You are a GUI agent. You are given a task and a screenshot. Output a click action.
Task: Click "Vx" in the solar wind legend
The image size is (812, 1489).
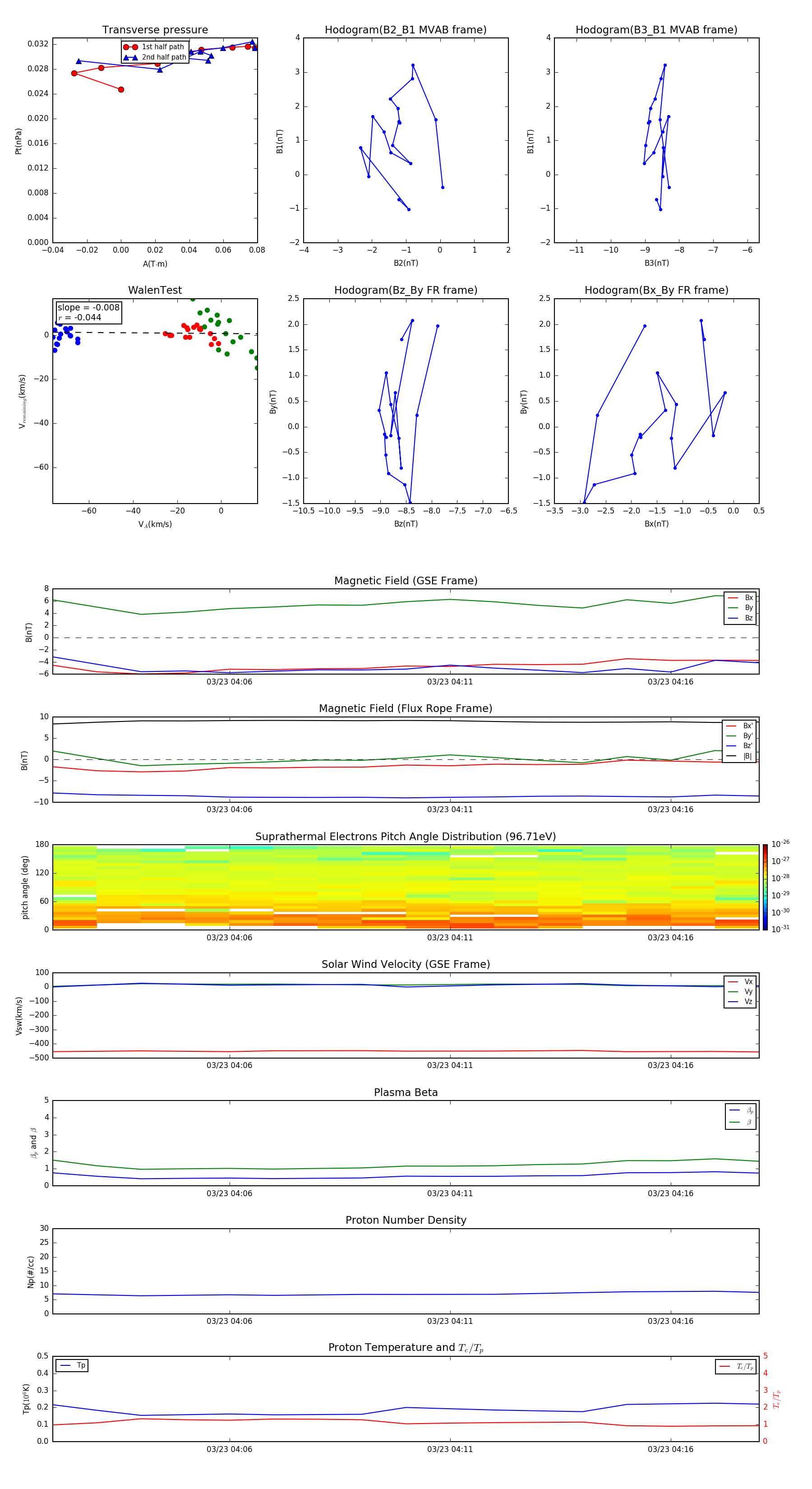click(740, 981)
